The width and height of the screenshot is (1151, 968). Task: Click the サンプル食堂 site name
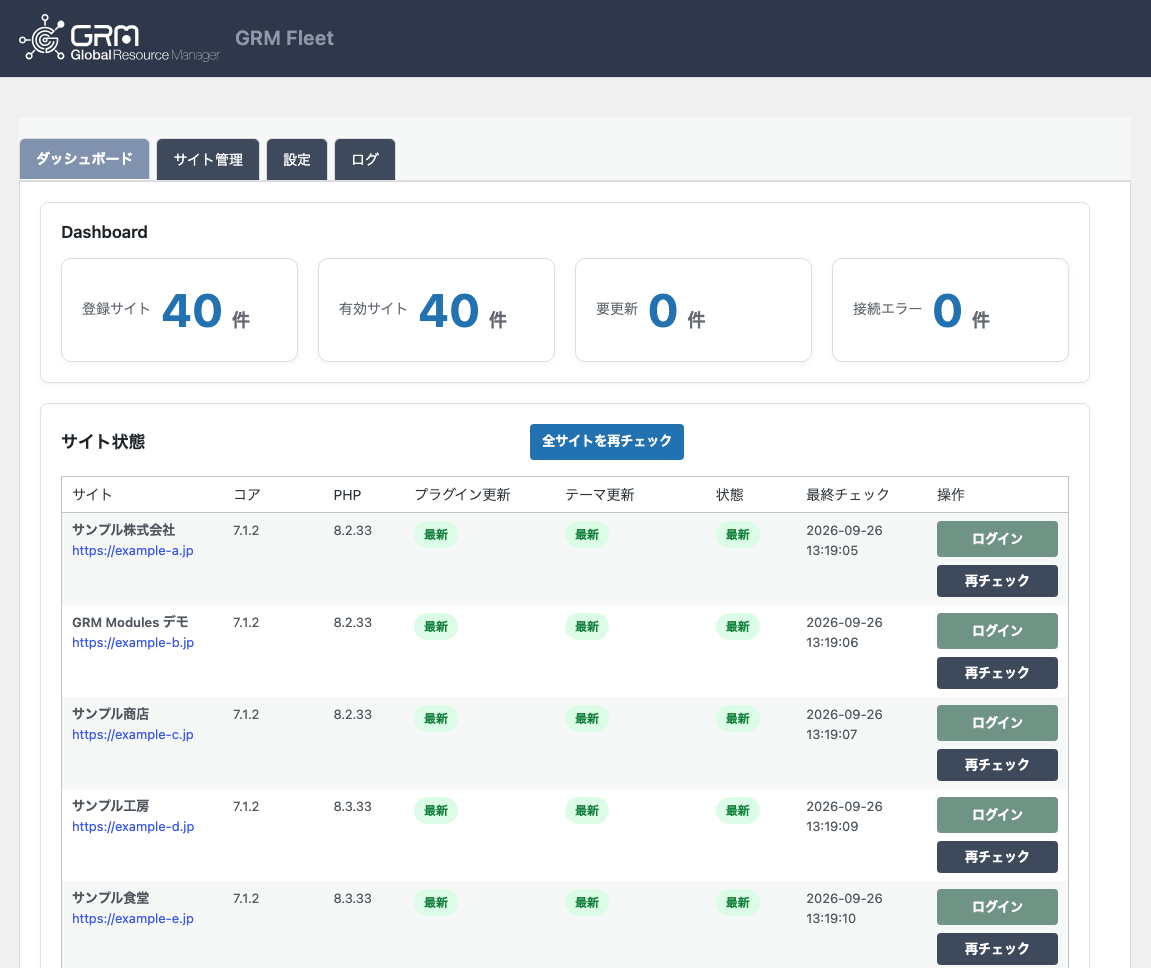[x=110, y=898]
